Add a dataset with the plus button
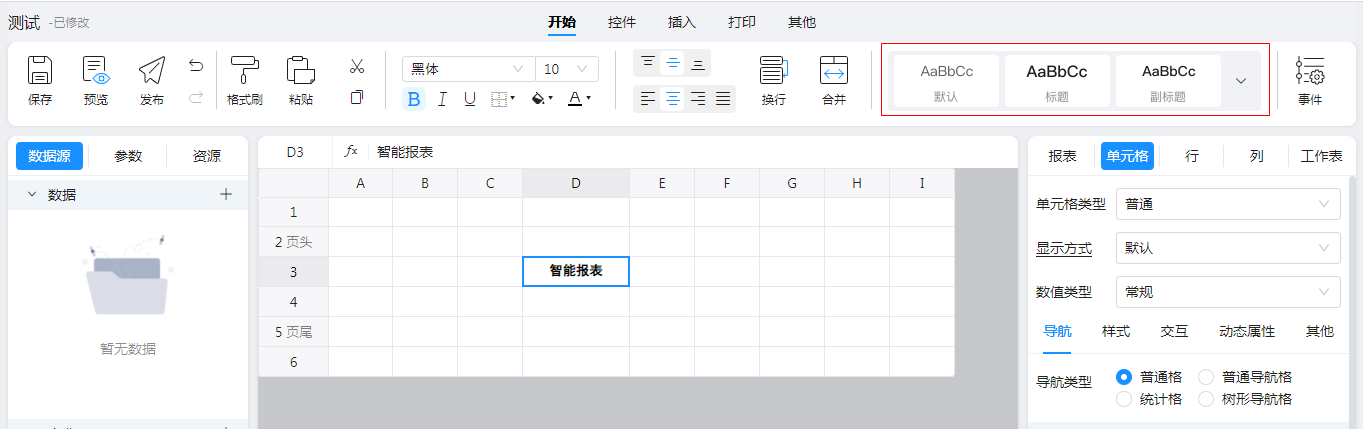Screen dimensions: 1363x429 click(x=226, y=194)
